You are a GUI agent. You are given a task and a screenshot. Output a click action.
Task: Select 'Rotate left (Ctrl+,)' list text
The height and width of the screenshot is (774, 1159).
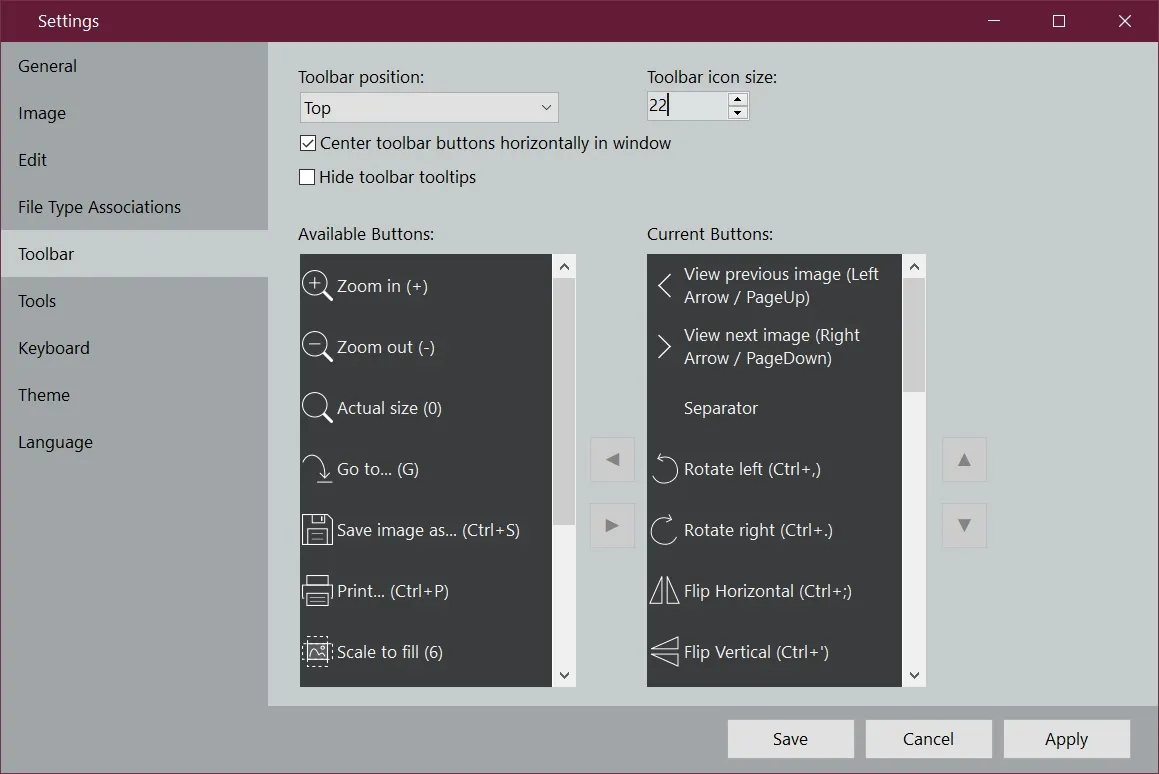(x=752, y=469)
